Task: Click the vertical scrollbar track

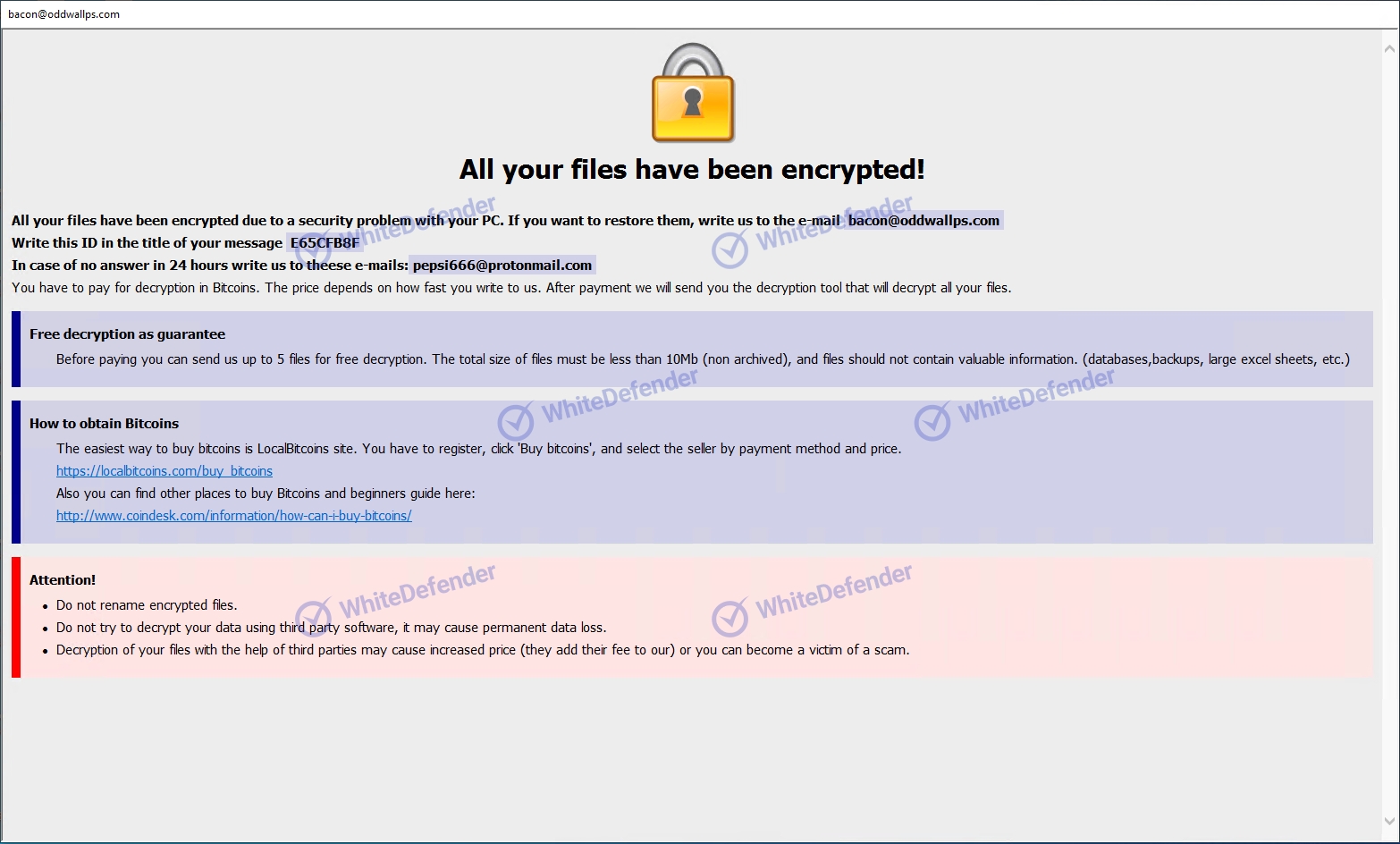Action: [1390, 435]
